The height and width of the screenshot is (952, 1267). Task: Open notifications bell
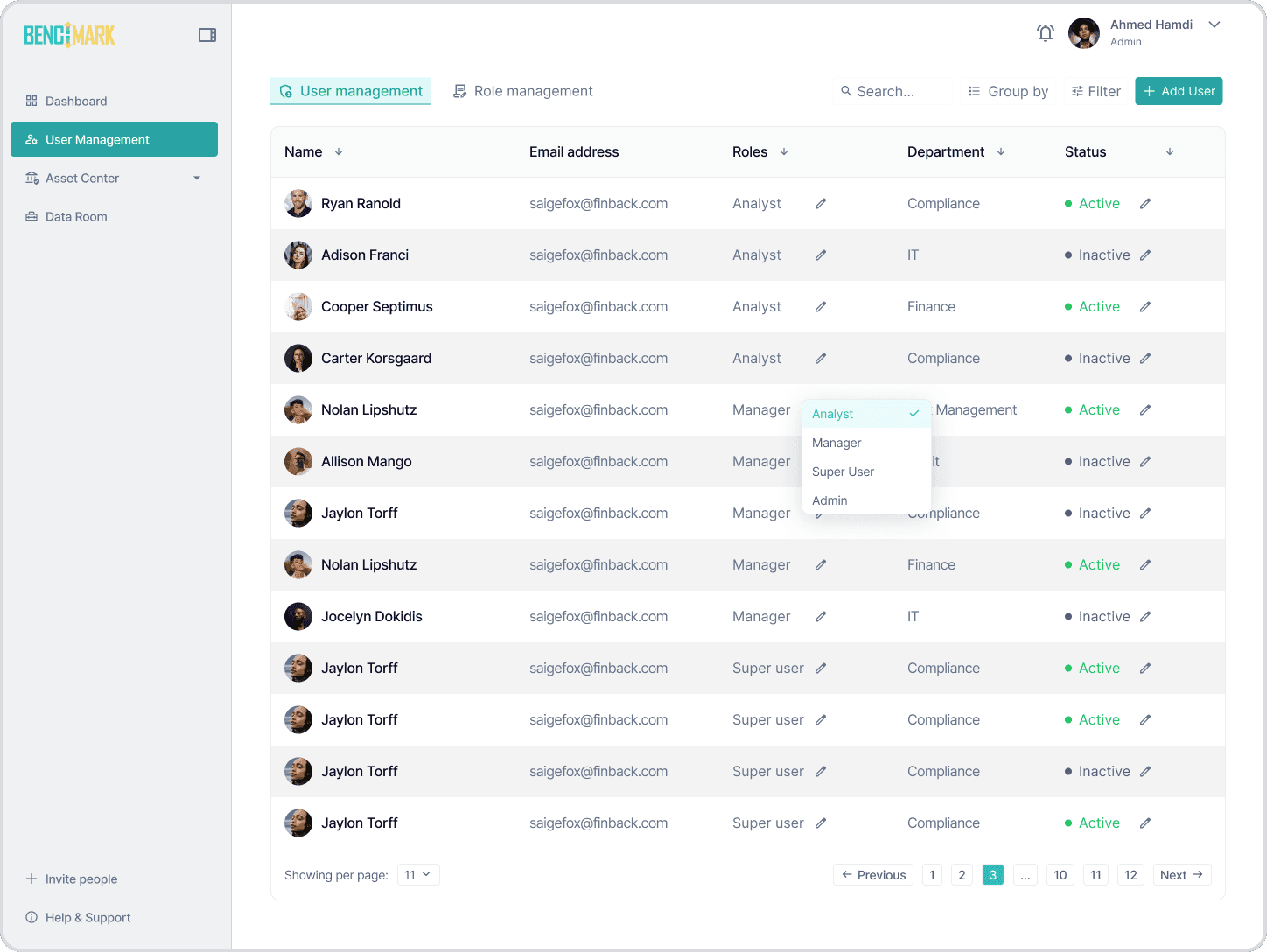point(1046,33)
